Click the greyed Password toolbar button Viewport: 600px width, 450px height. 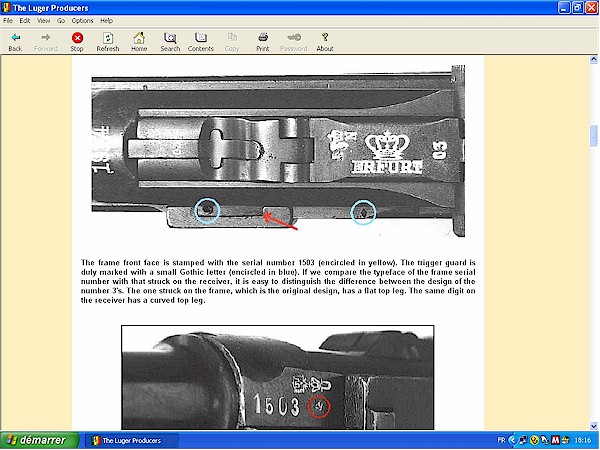tap(293, 42)
